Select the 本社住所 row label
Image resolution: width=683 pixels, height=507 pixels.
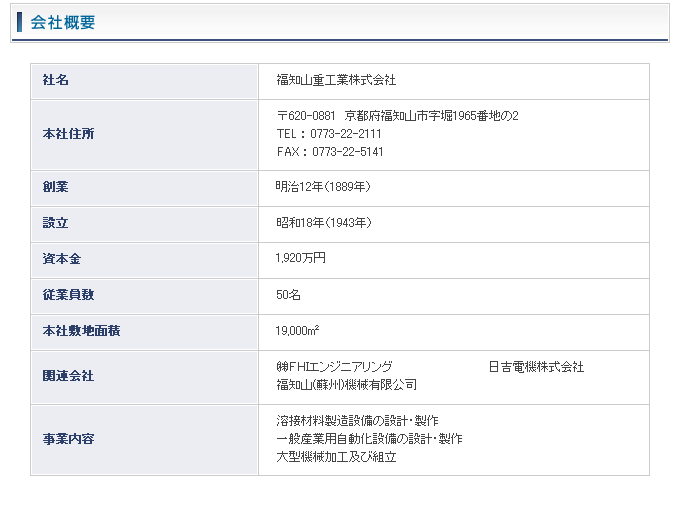[x=68, y=134]
